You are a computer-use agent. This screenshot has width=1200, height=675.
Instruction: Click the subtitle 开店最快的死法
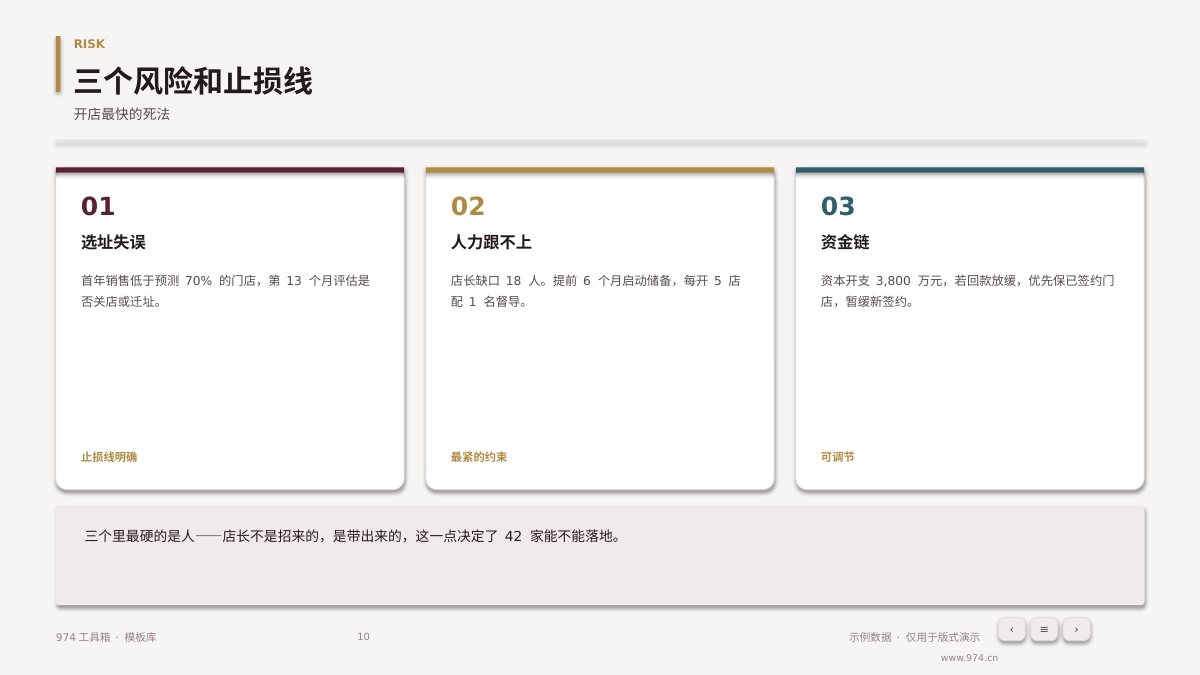point(122,114)
